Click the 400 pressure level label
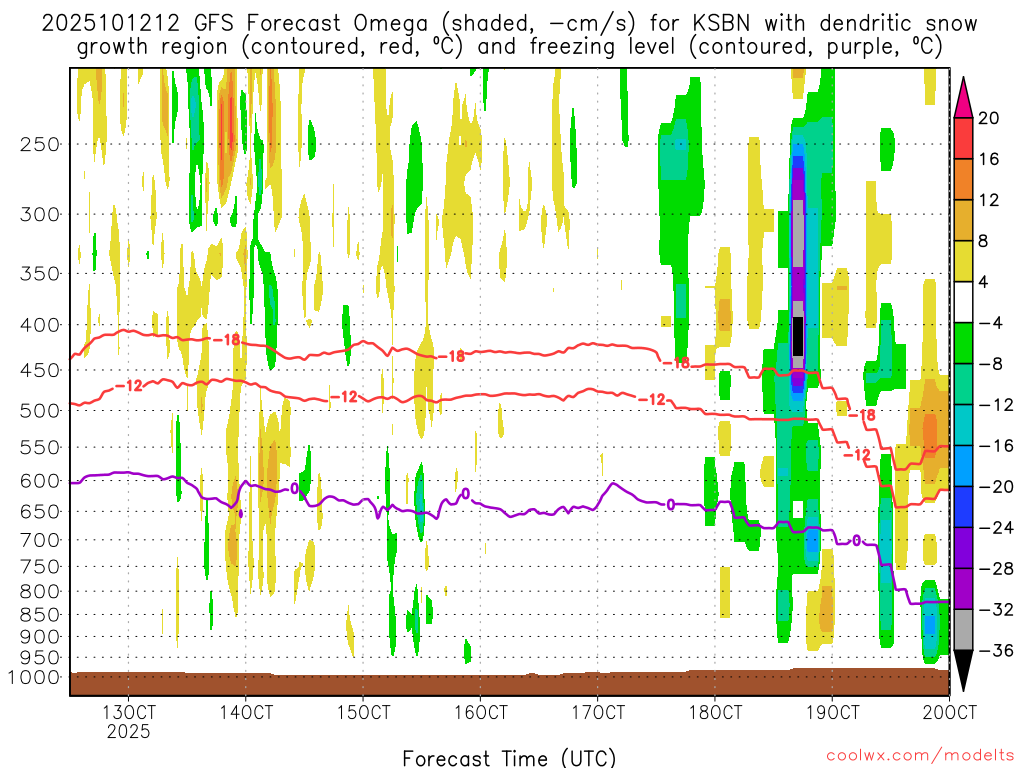This screenshot has width=1024, height=768. click(x=40, y=325)
